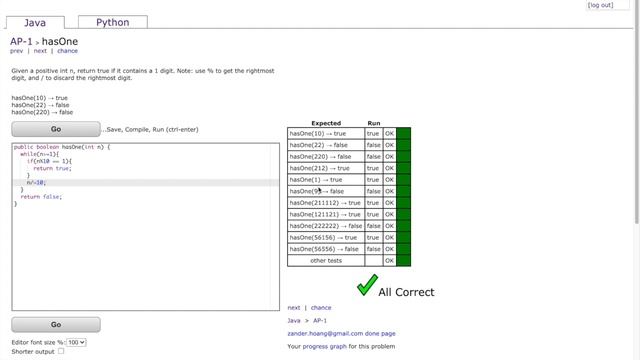
Task: Click the hasOne(220) → false result row
Action: (x=349, y=157)
